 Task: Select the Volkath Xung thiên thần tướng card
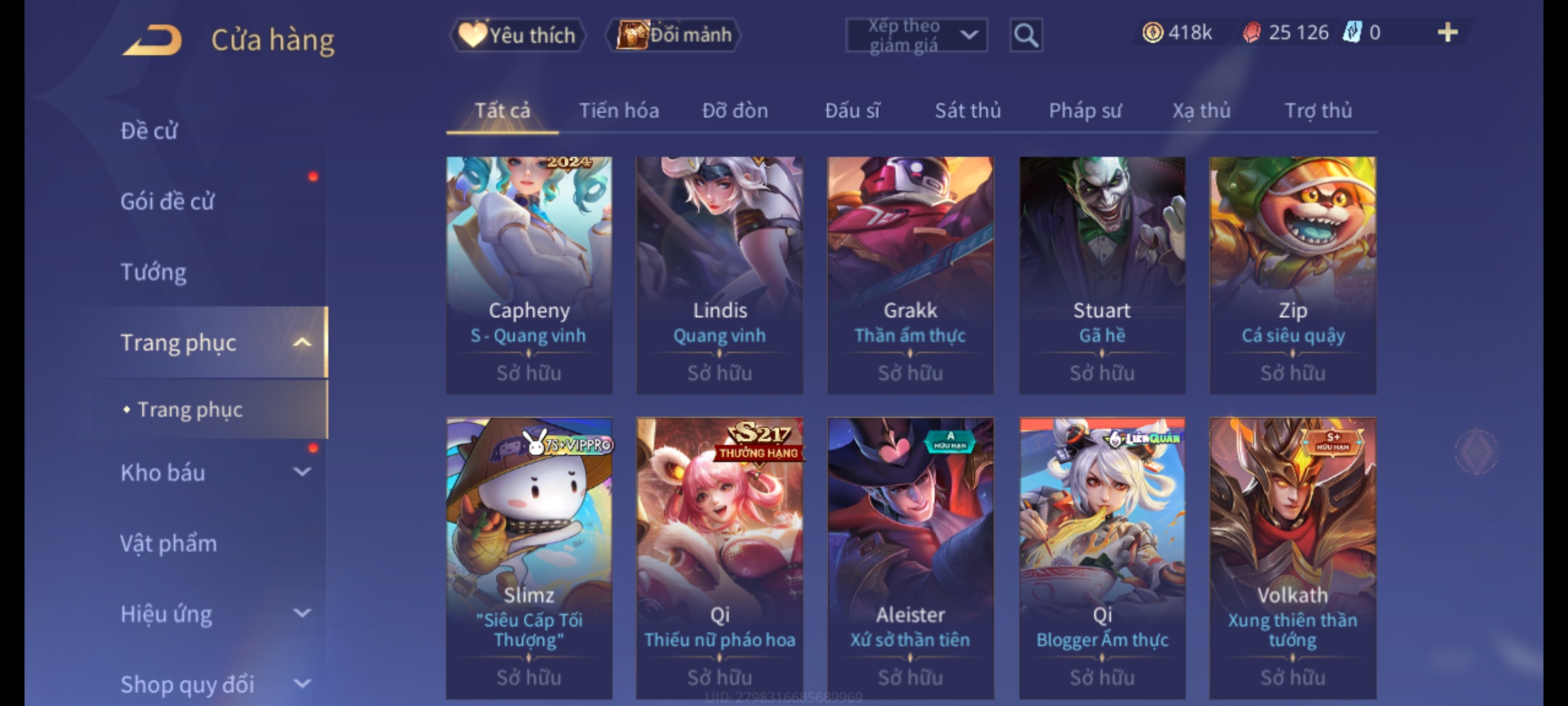[1292, 559]
